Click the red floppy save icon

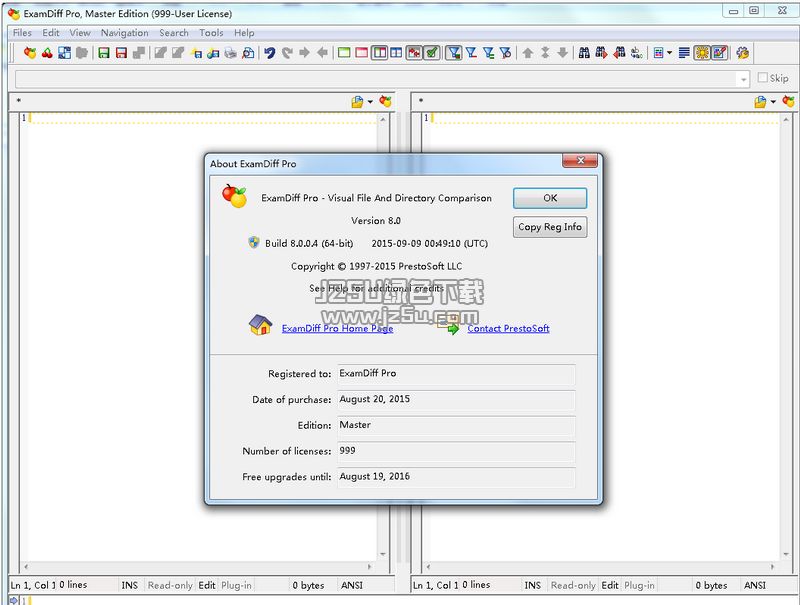[121, 53]
